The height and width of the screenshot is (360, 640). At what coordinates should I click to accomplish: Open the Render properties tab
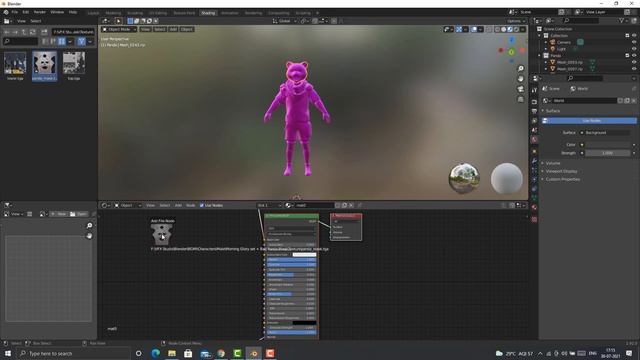(534, 102)
